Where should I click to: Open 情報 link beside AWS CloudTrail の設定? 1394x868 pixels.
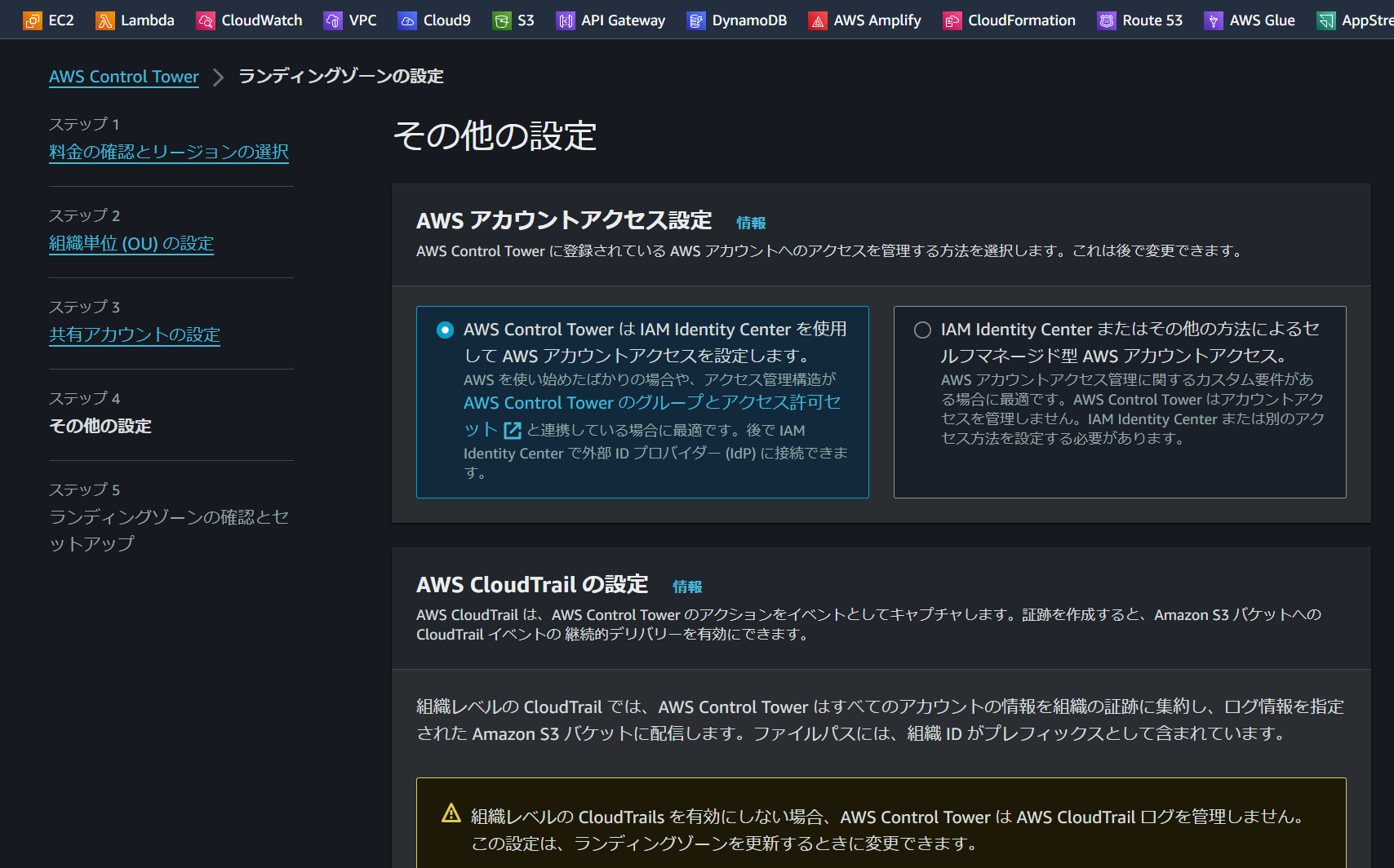(687, 587)
